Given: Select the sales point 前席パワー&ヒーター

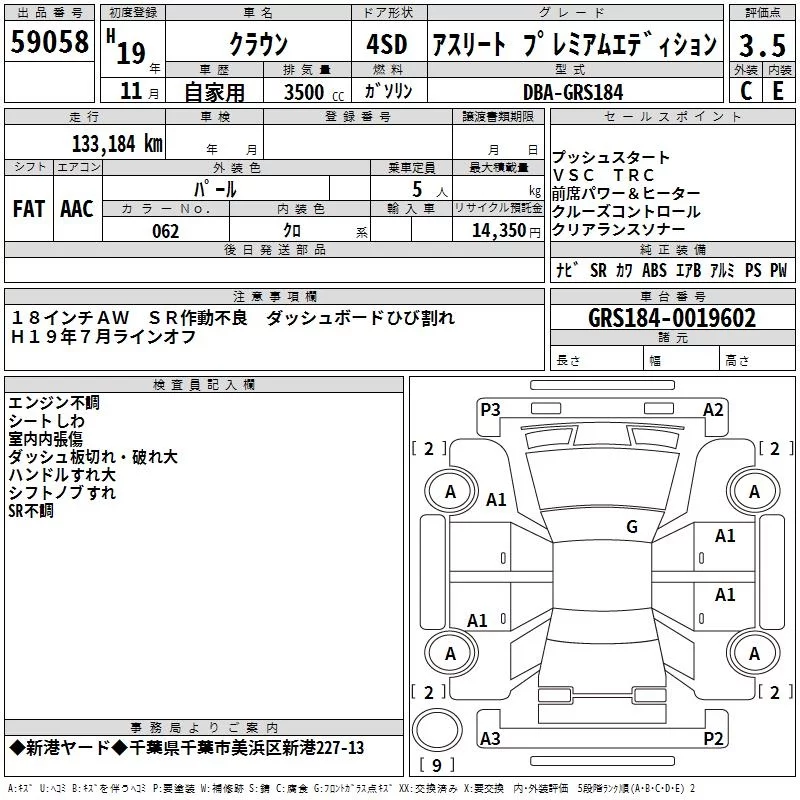Looking at the screenshot, I should tap(626, 193).
